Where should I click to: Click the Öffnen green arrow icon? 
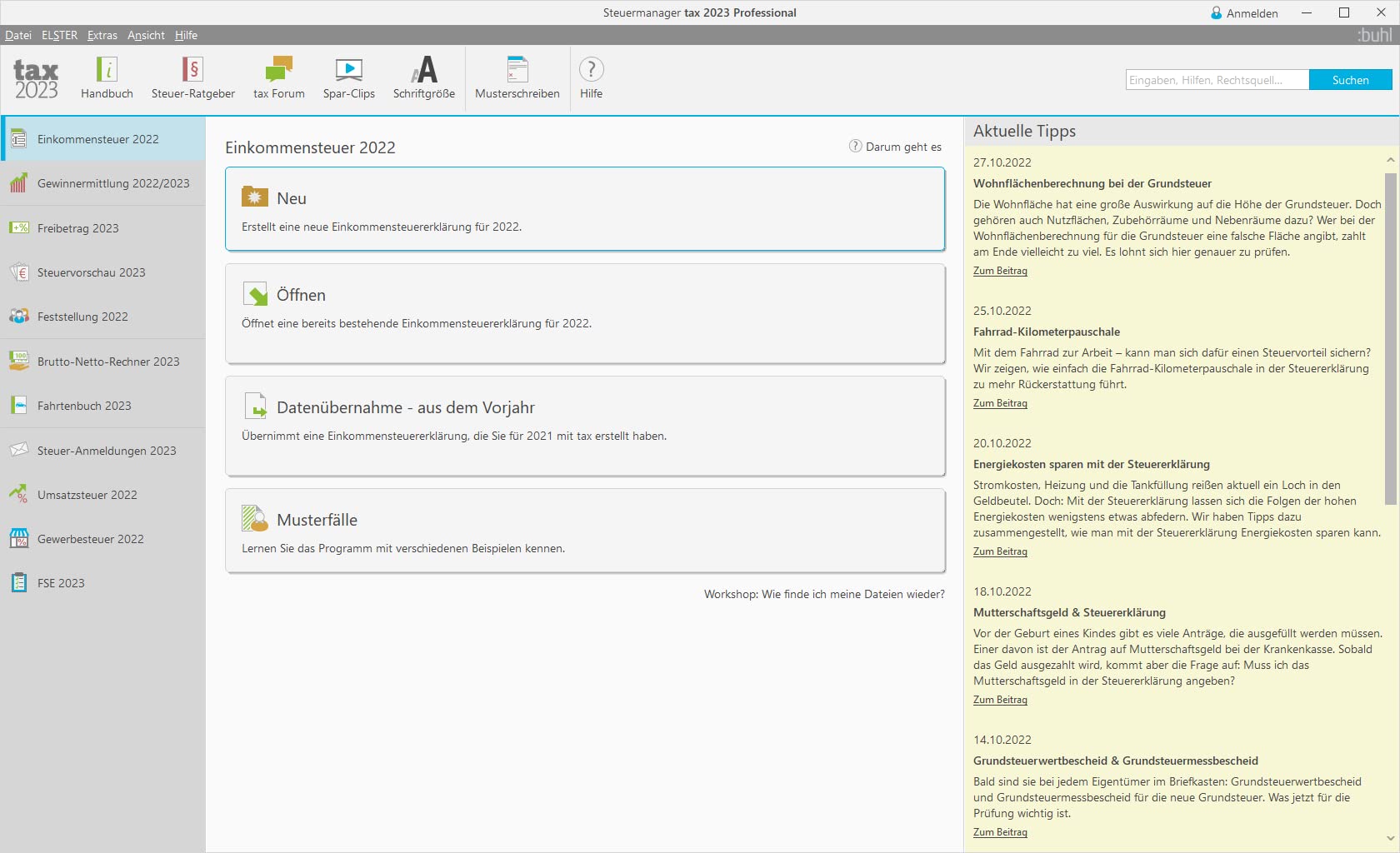[255, 293]
